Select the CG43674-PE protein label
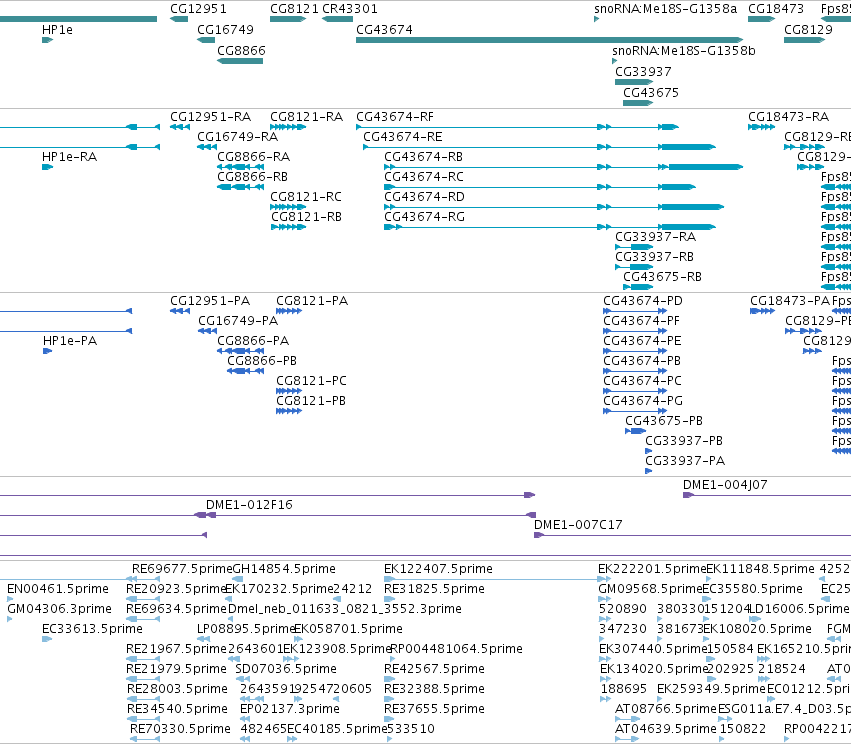851x744 pixels. (x=642, y=341)
